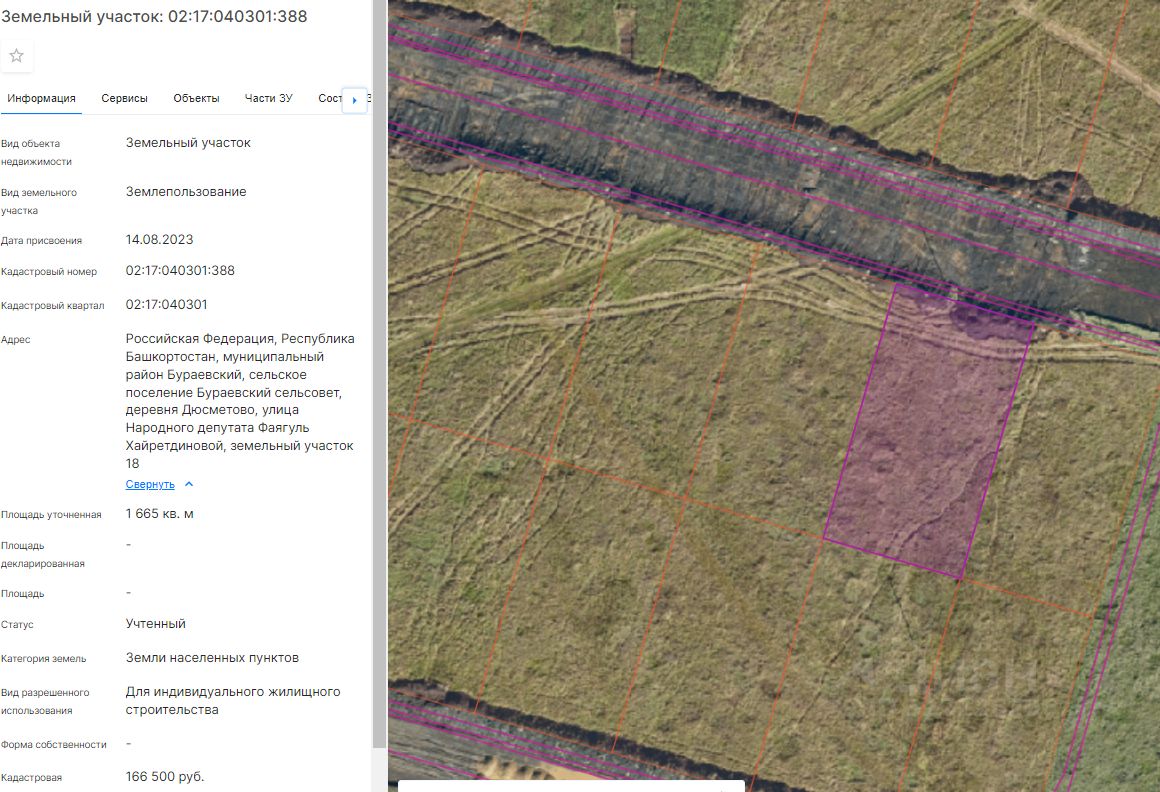The image size is (1160, 792).
Task: Click the Кадастровый квартал label
Action: [x=53, y=305]
